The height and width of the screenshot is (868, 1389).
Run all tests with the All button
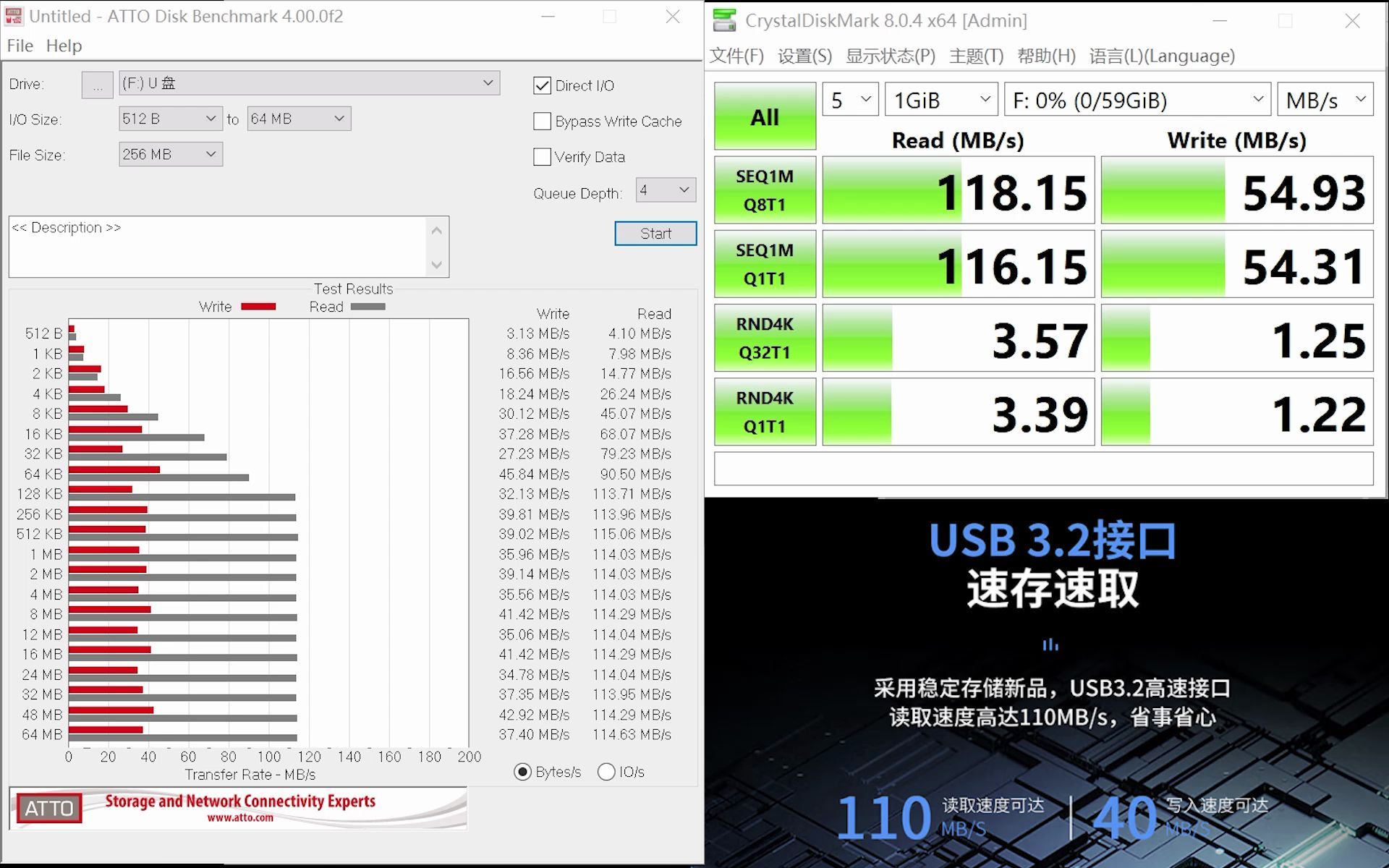click(x=765, y=116)
